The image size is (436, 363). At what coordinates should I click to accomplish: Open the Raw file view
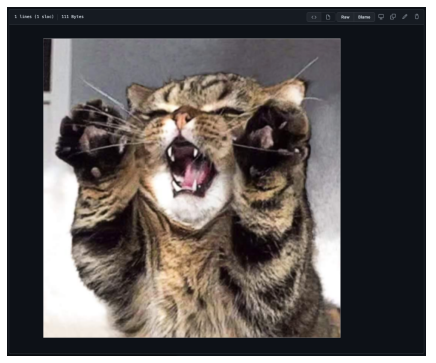tap(345, 17)
